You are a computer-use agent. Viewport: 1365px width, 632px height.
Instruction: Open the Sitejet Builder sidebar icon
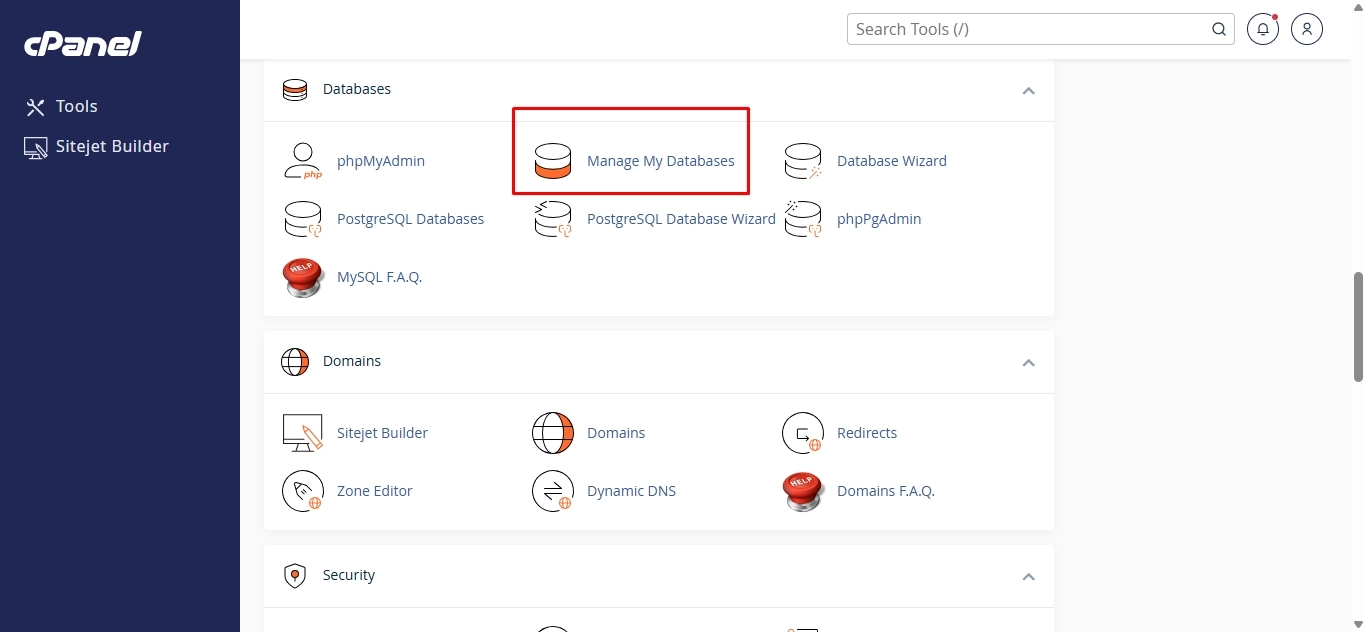point(36,148)
